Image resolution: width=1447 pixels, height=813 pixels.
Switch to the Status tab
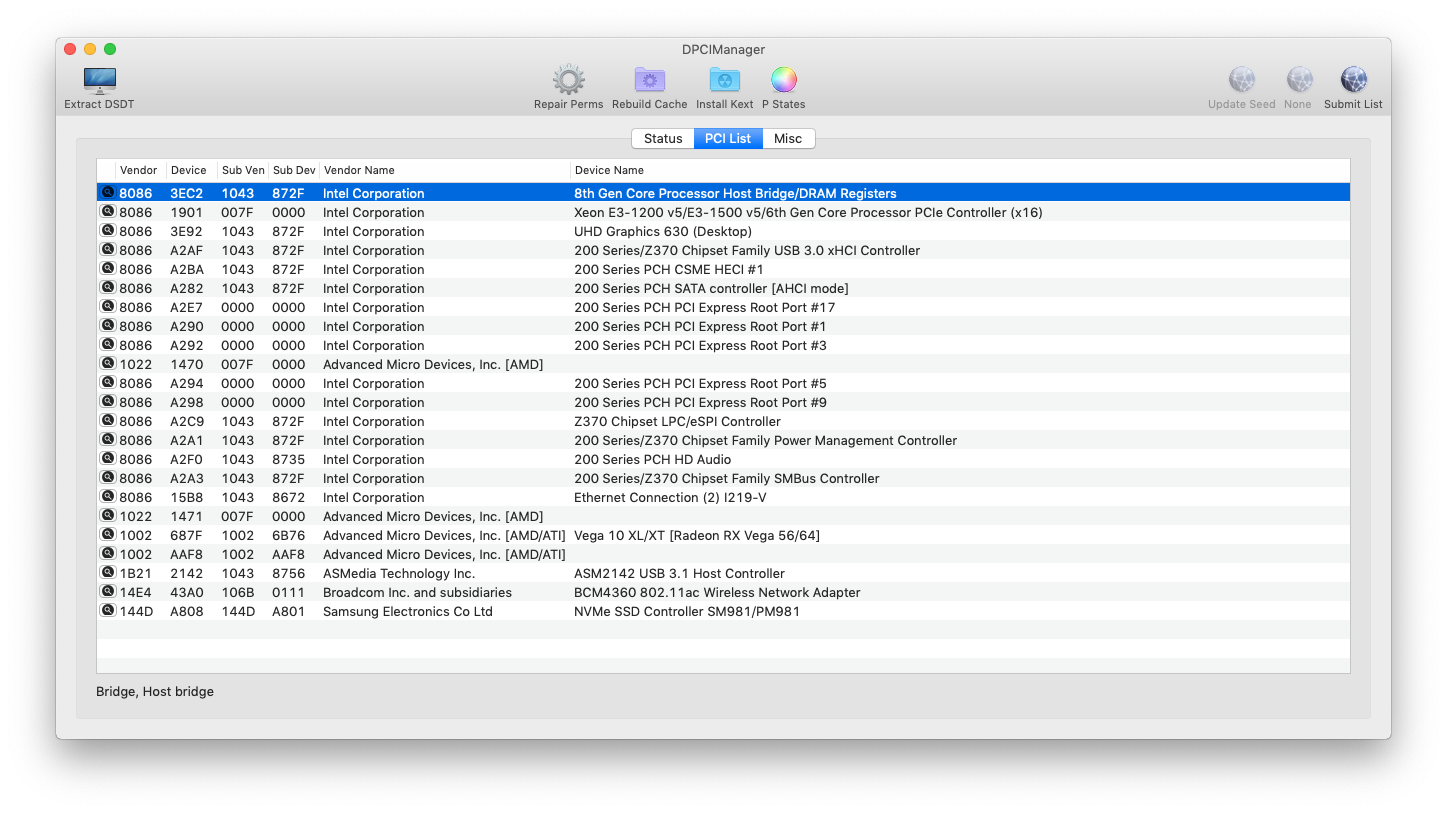(663, 139)
